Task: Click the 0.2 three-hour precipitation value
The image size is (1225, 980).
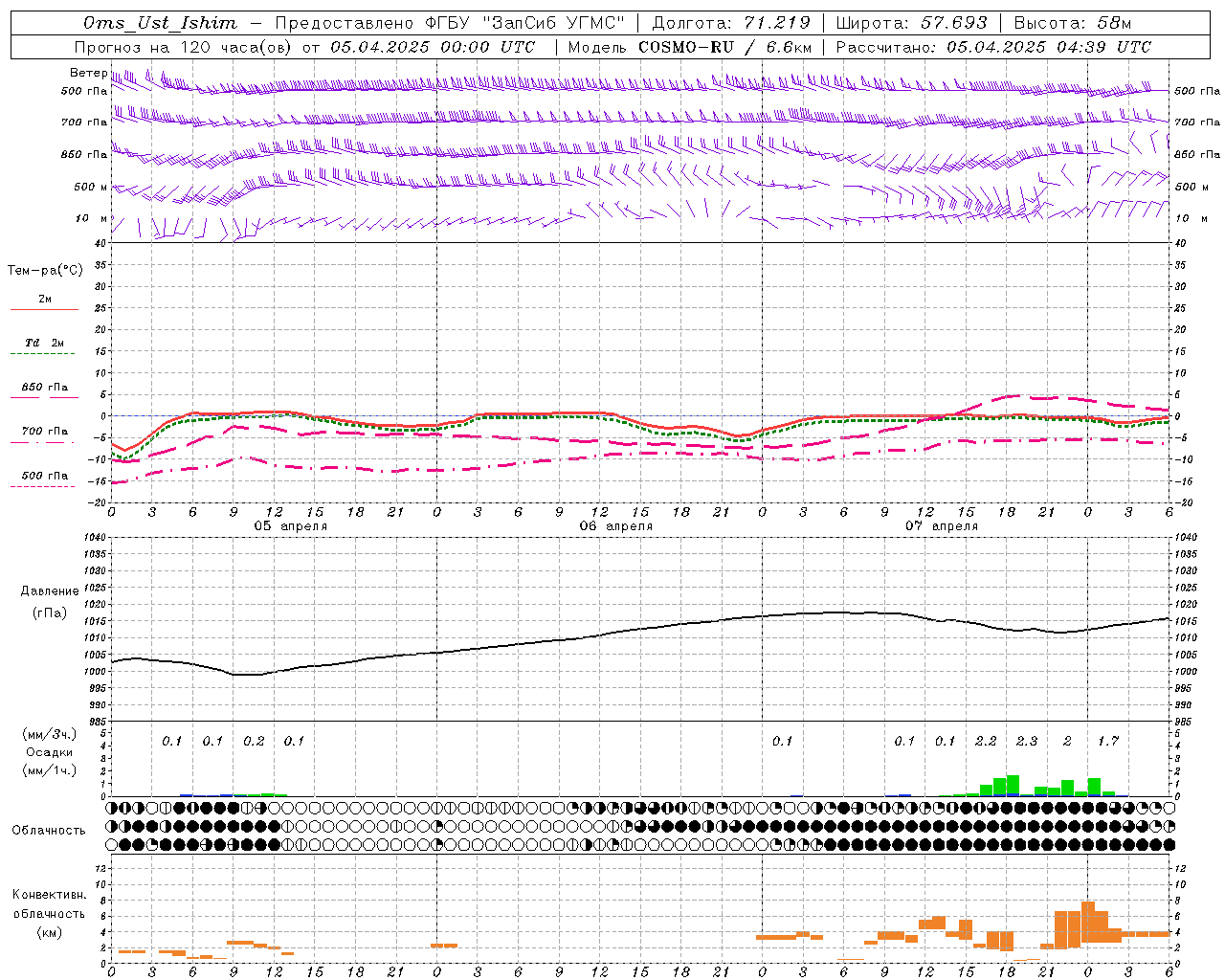Action: pos(254,741)
